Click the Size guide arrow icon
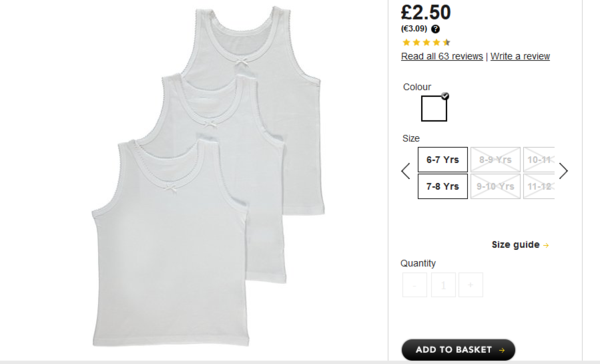This screenshot has height=364, width=600. click(546, 245)
